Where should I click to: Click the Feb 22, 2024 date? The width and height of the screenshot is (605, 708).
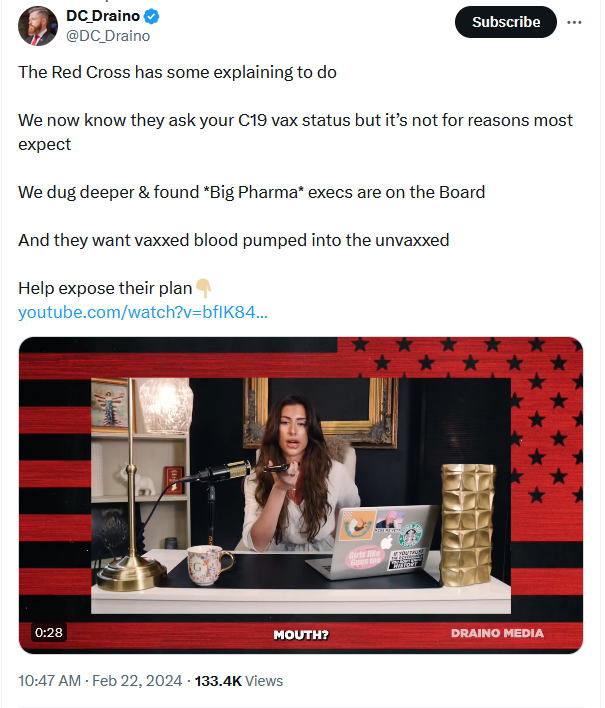137,680
